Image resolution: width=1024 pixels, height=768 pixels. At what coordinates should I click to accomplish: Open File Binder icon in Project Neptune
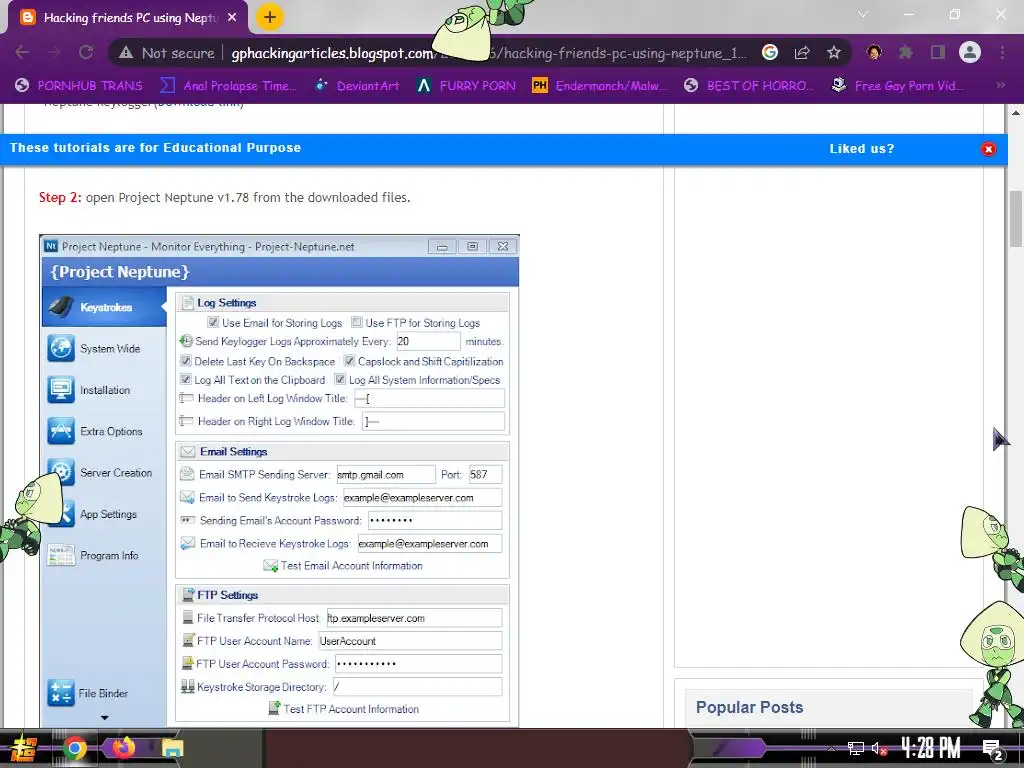(x=61, y=693)
